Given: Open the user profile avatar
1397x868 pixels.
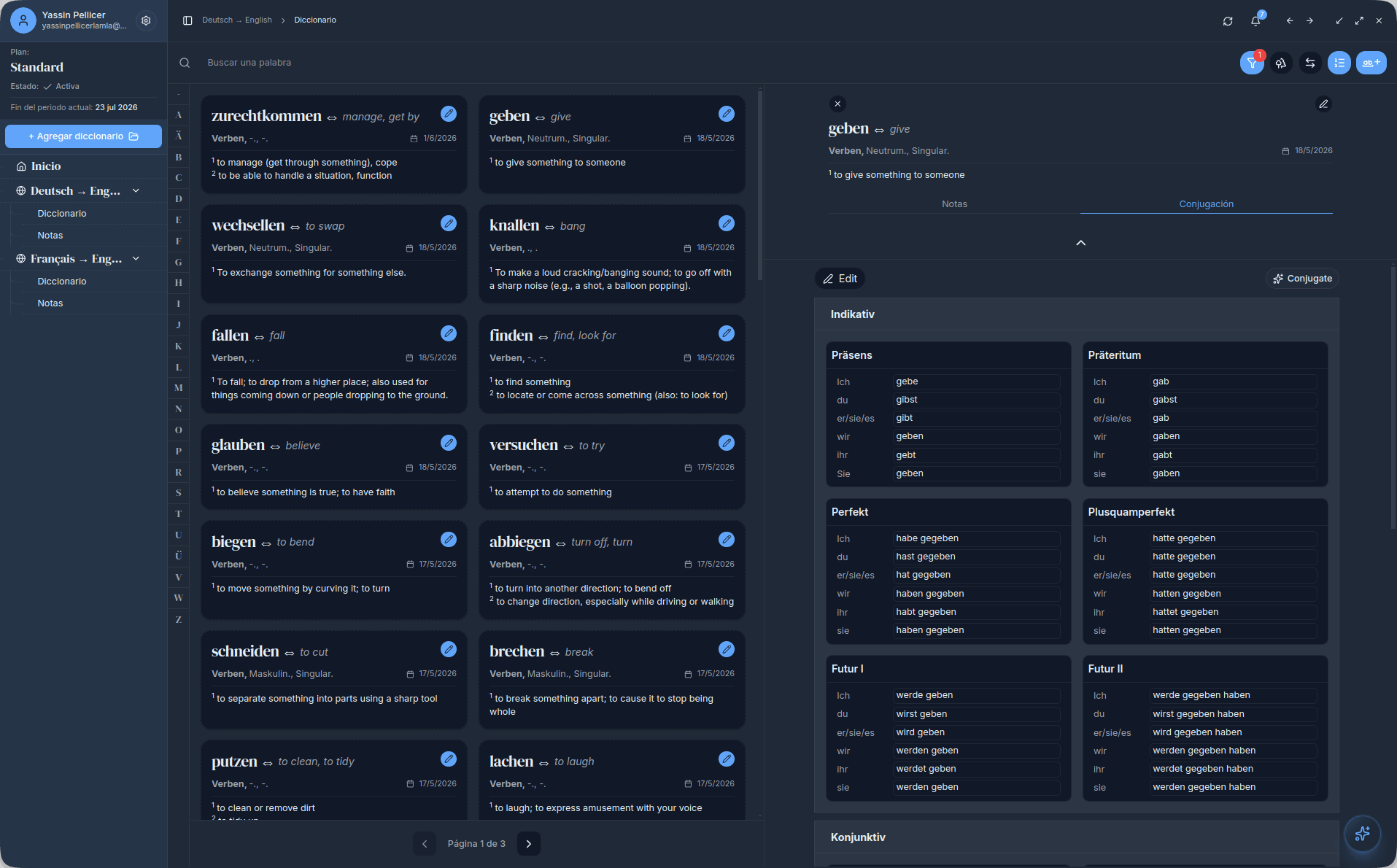Looking at the screenshot, I should (x=23, y=20).
